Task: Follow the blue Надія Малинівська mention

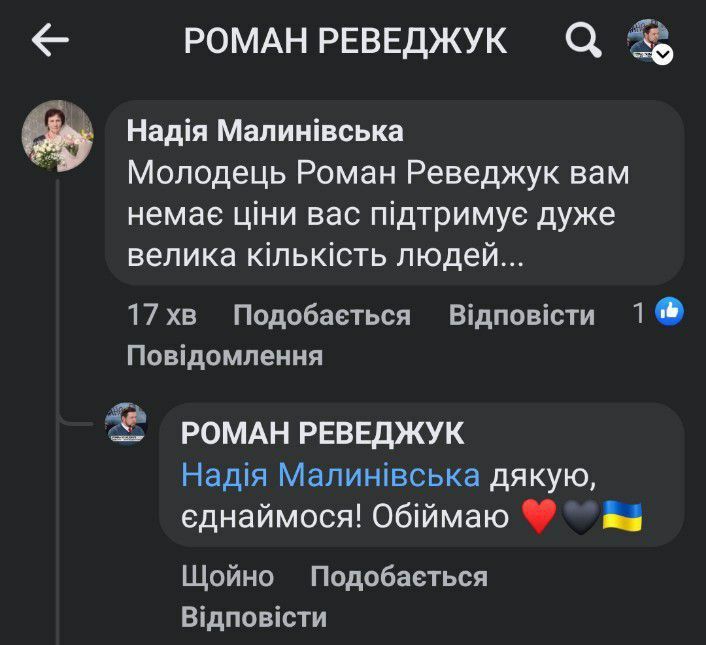Action: tap(330, 475)
